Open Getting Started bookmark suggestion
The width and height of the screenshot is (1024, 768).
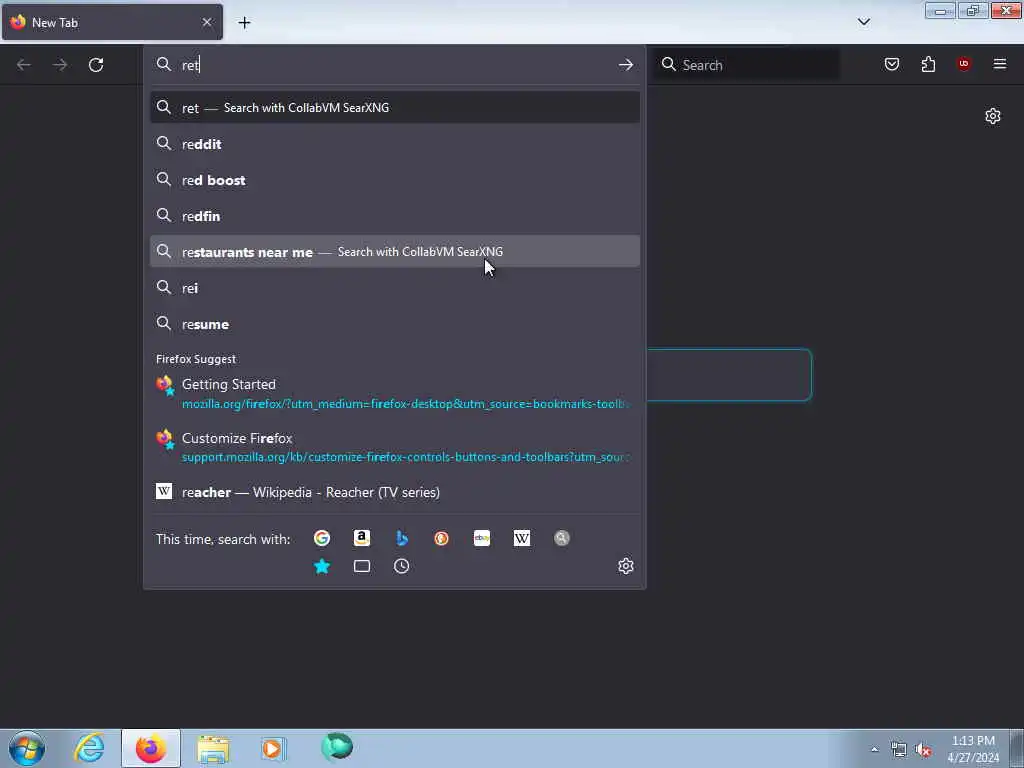pyautogui.click(x=394, y=393)
